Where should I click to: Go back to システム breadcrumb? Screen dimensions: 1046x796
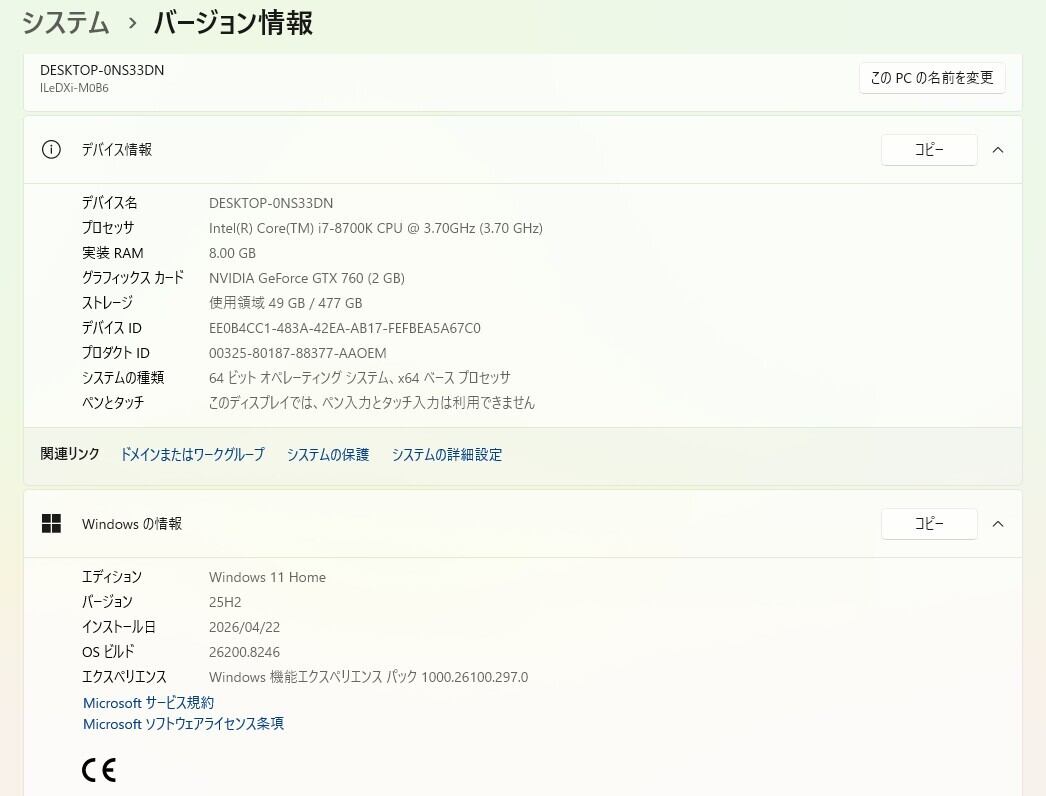[x=65, y=23]
